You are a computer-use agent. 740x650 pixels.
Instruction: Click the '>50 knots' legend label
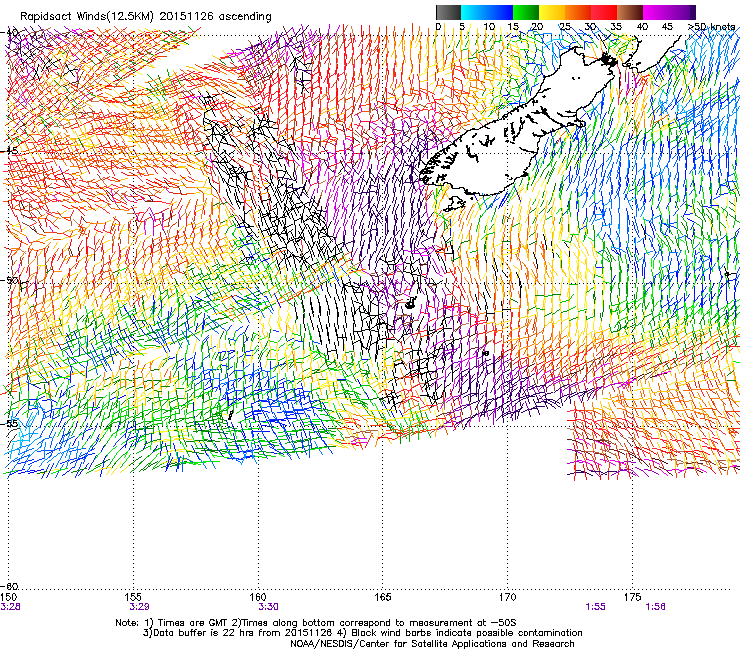pos(711,27)
